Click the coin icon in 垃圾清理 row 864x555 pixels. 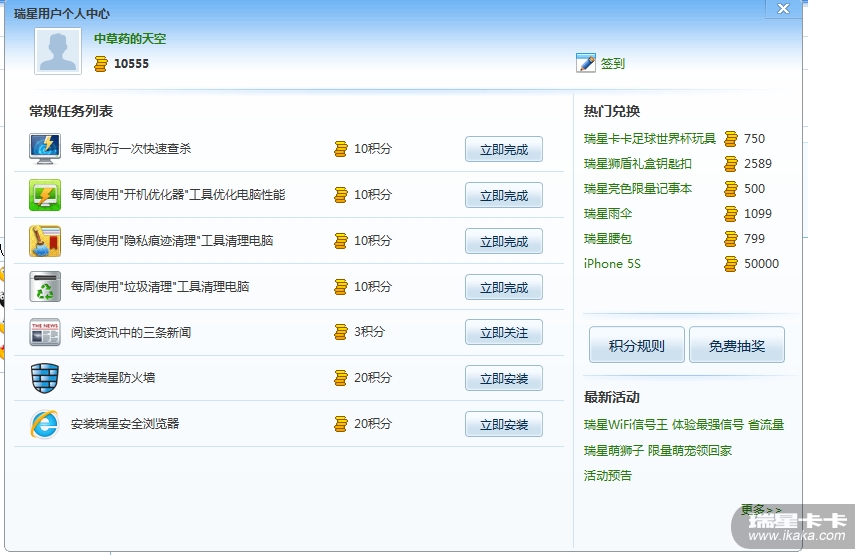[x=341, y=287]
